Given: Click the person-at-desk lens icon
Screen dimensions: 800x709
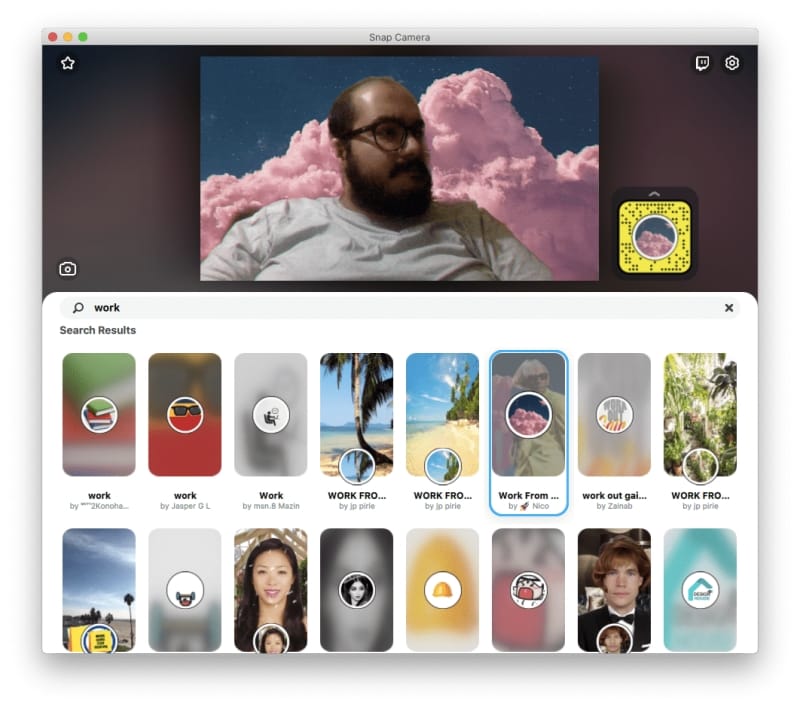Looking at the screenshot, I should [270, 415].
